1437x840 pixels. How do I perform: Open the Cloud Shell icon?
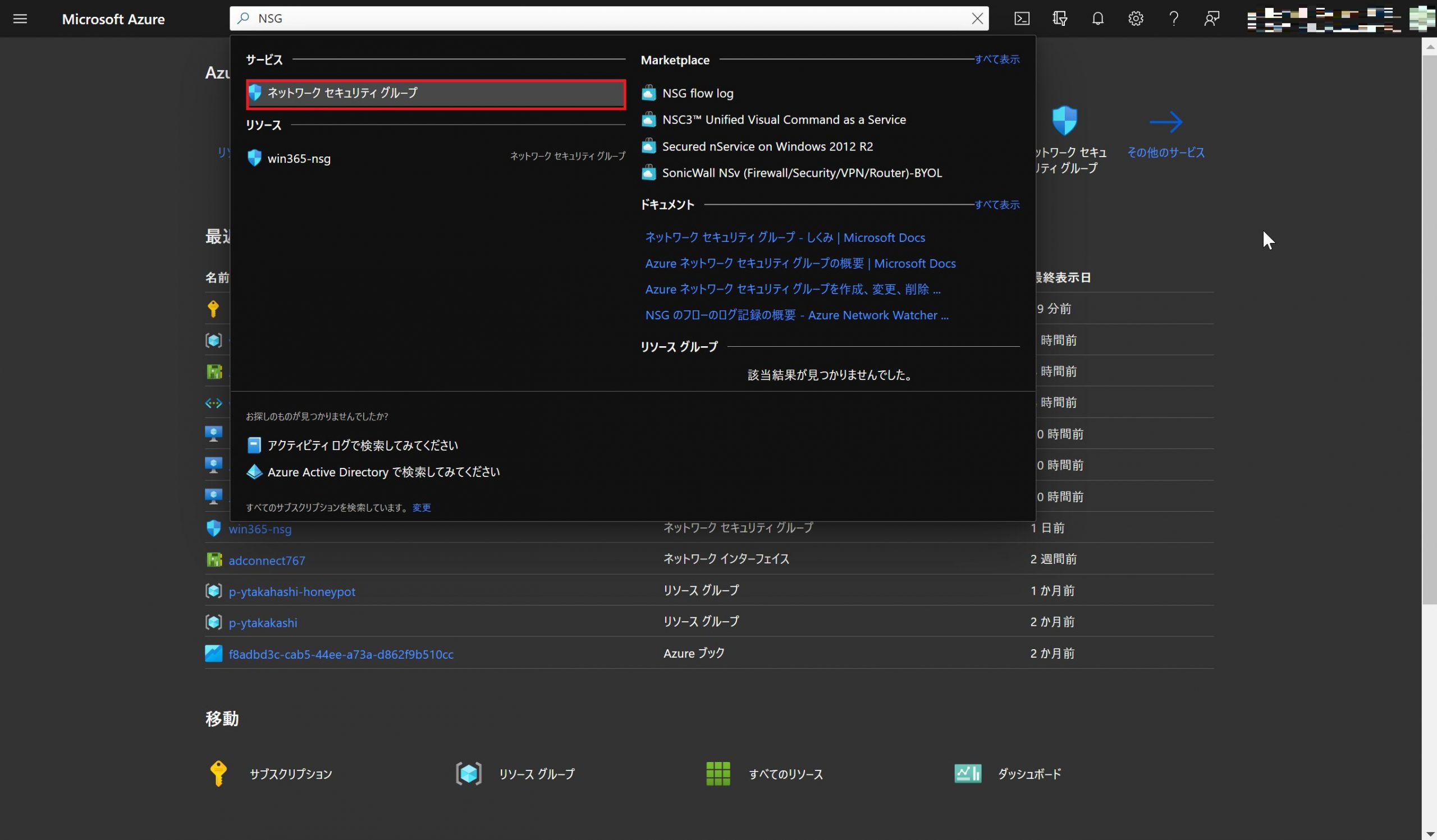coord(1021,19)
